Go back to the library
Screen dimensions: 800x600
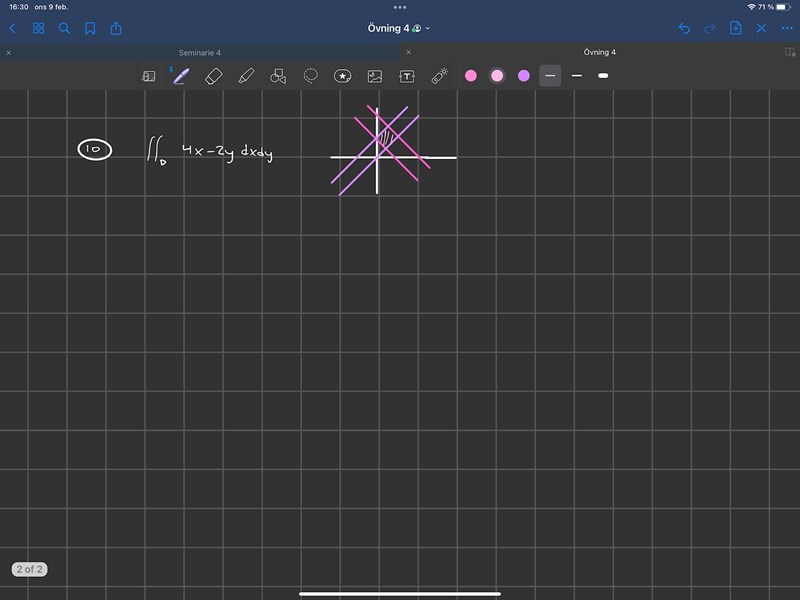coord(12,28)
